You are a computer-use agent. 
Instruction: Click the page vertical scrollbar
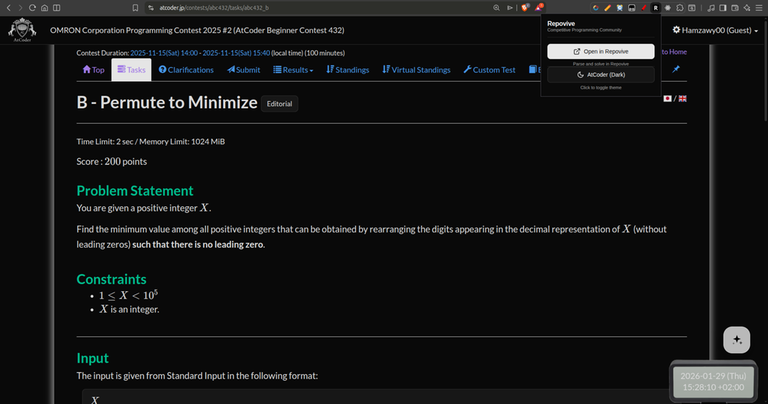click(x=764, y=69)
